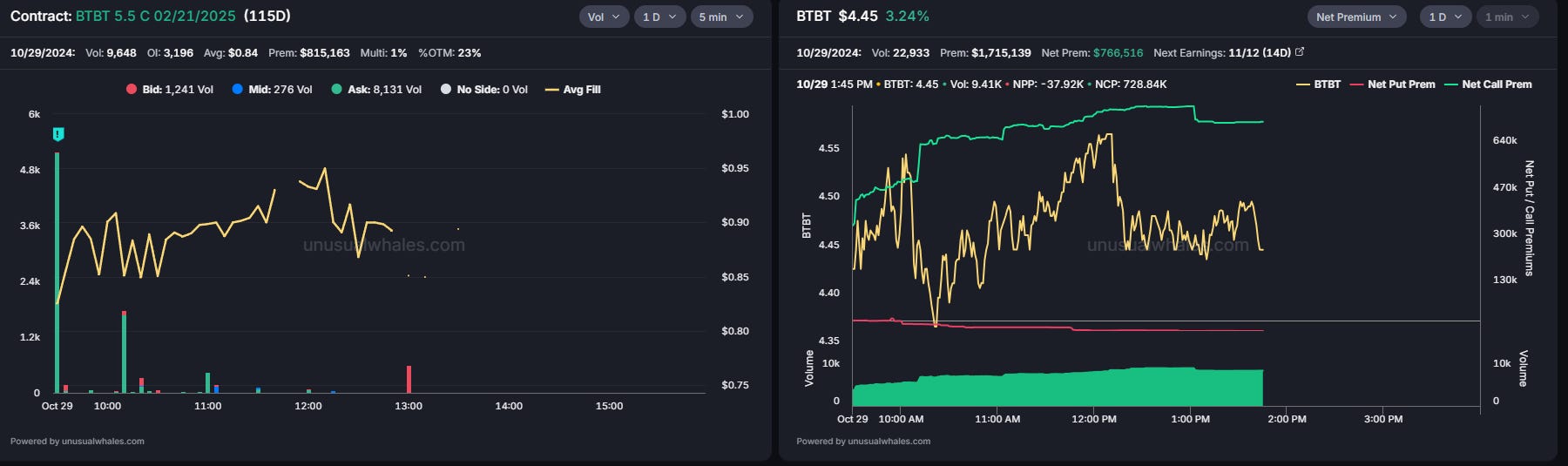The width and height of the screenshot is (1568, 466).
Task: Click the 640k premium axis label
Action: coord(1505,140)
